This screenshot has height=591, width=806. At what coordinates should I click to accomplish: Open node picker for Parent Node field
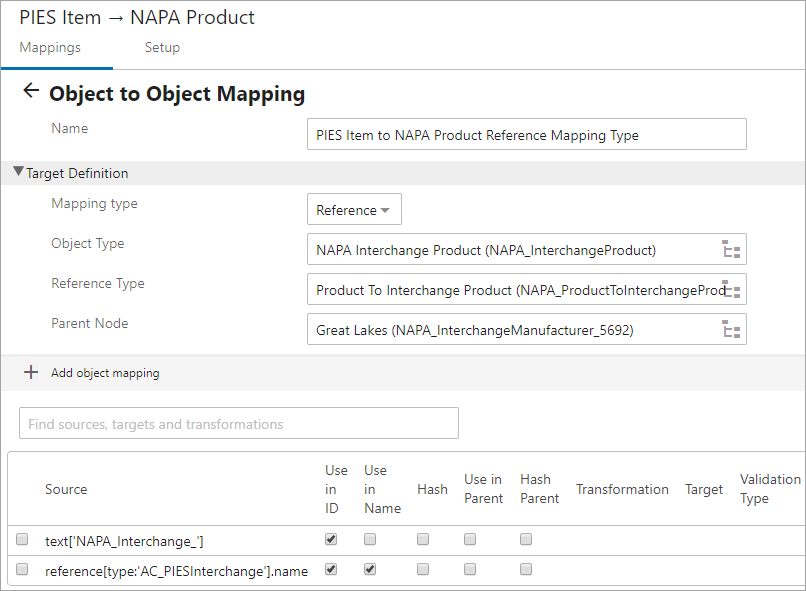pyautogui.click(x=730, y=329)
